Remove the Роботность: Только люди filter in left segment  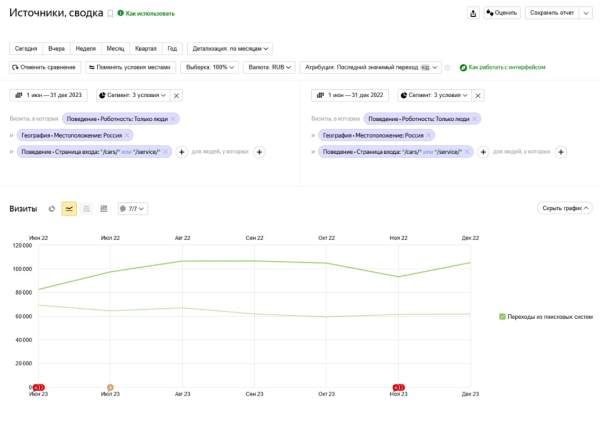coord(173,119)
